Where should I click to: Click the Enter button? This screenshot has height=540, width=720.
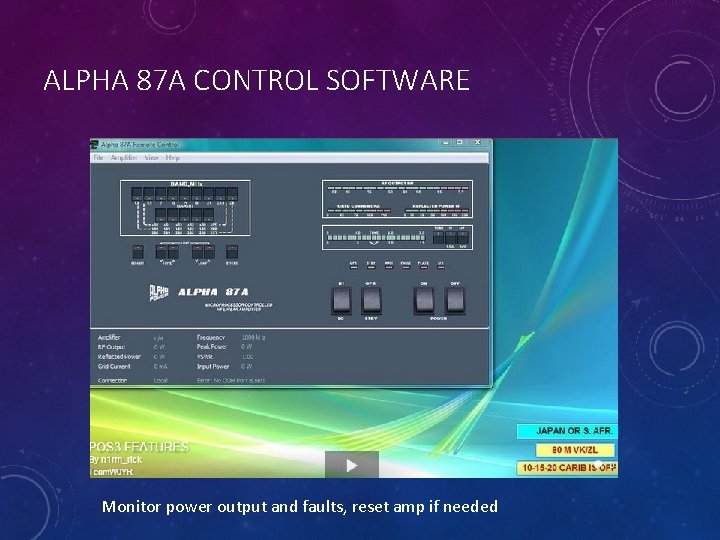tap(232, 252)
